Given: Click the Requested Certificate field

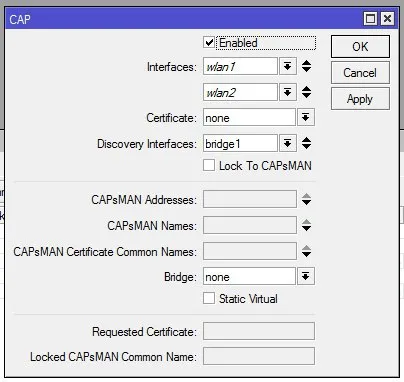Looking at the screenshot, I should 259,331.
